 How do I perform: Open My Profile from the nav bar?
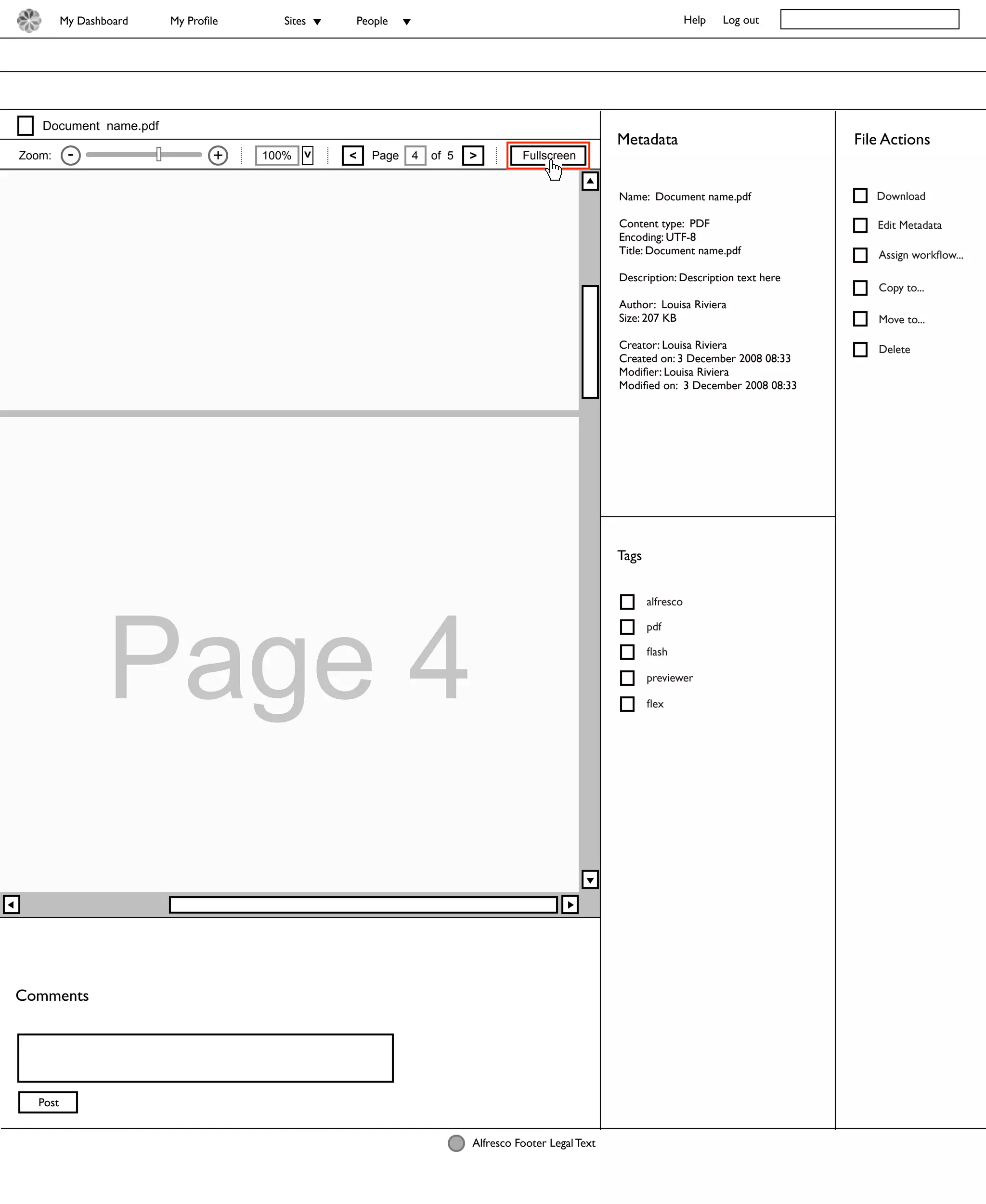[x=194, y=21]
